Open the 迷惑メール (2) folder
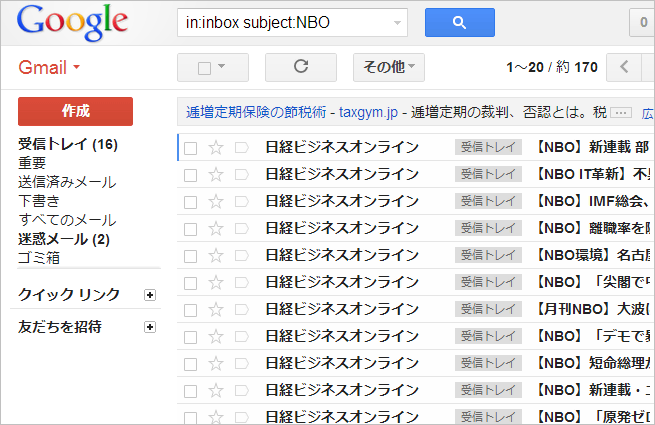The width and height of the screenshot is (655, 425). [63, 239]
